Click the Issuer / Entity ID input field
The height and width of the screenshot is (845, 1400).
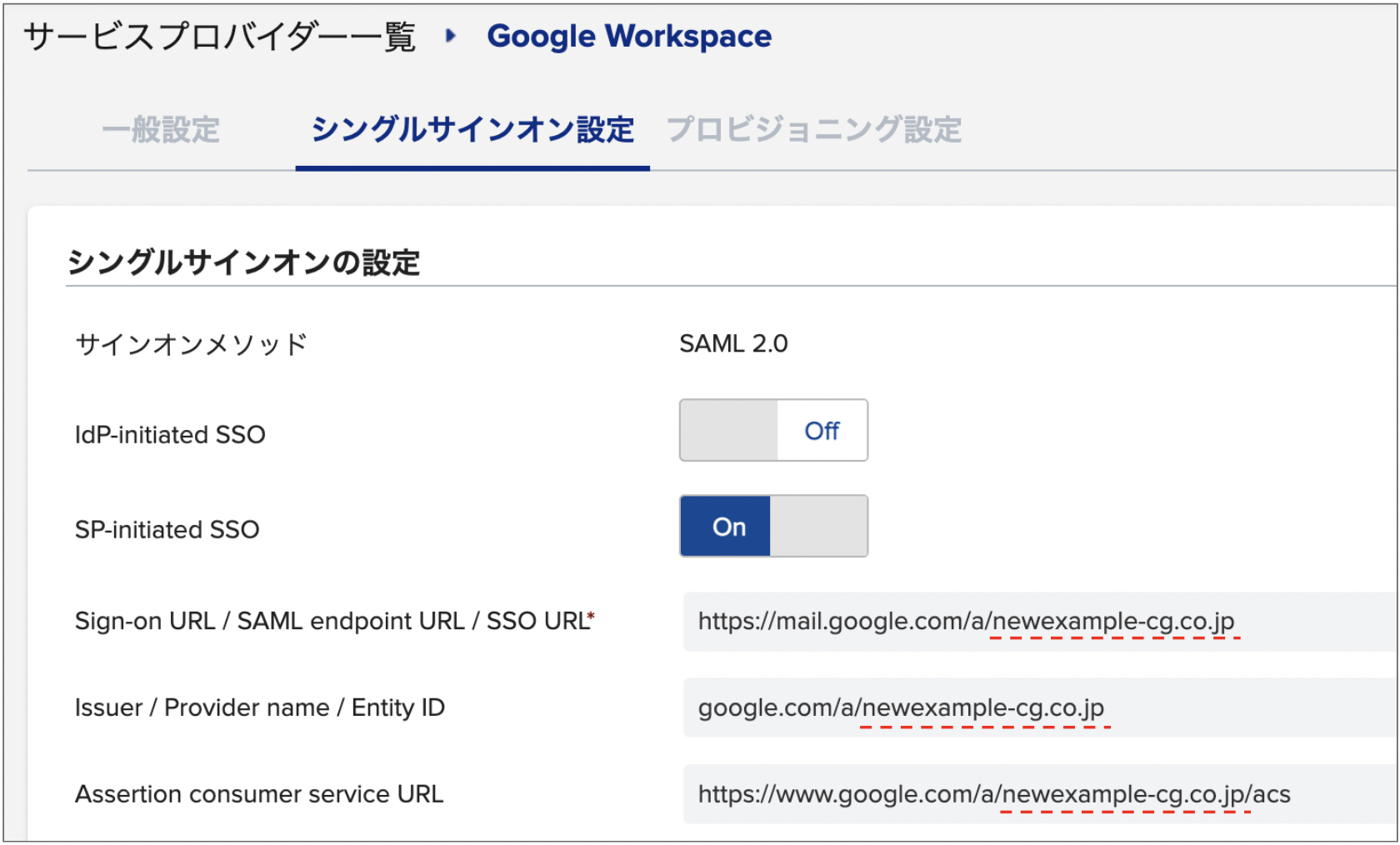click(1040, 707)
